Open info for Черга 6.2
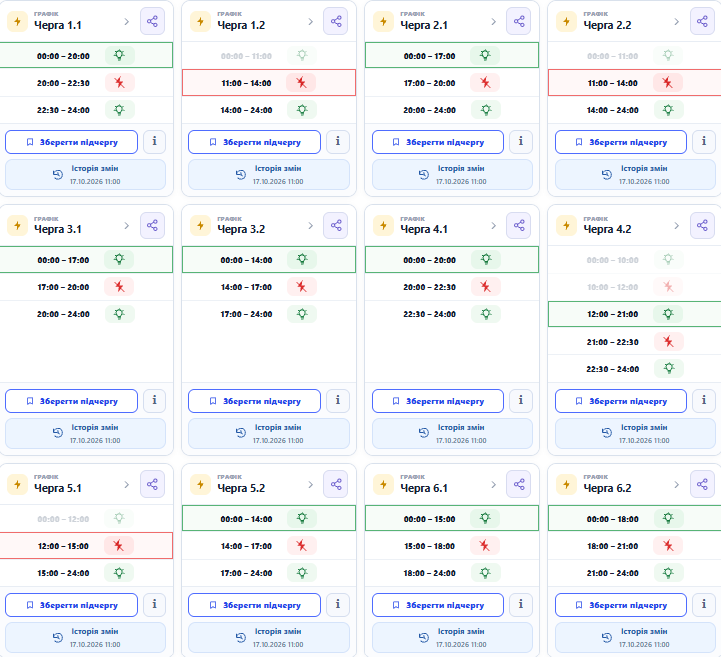721x657 pixels. tap(704, 605)
